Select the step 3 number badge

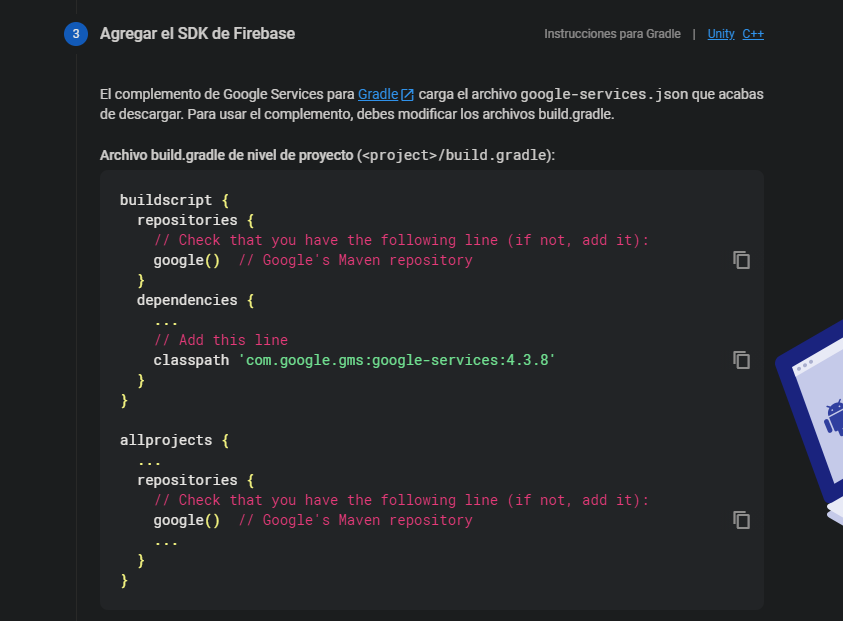pos(76,34)
